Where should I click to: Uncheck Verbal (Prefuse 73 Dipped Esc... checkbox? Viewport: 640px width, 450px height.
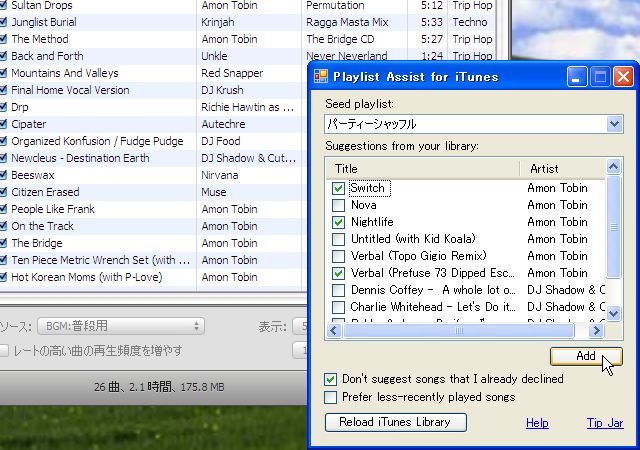(338, 273)
